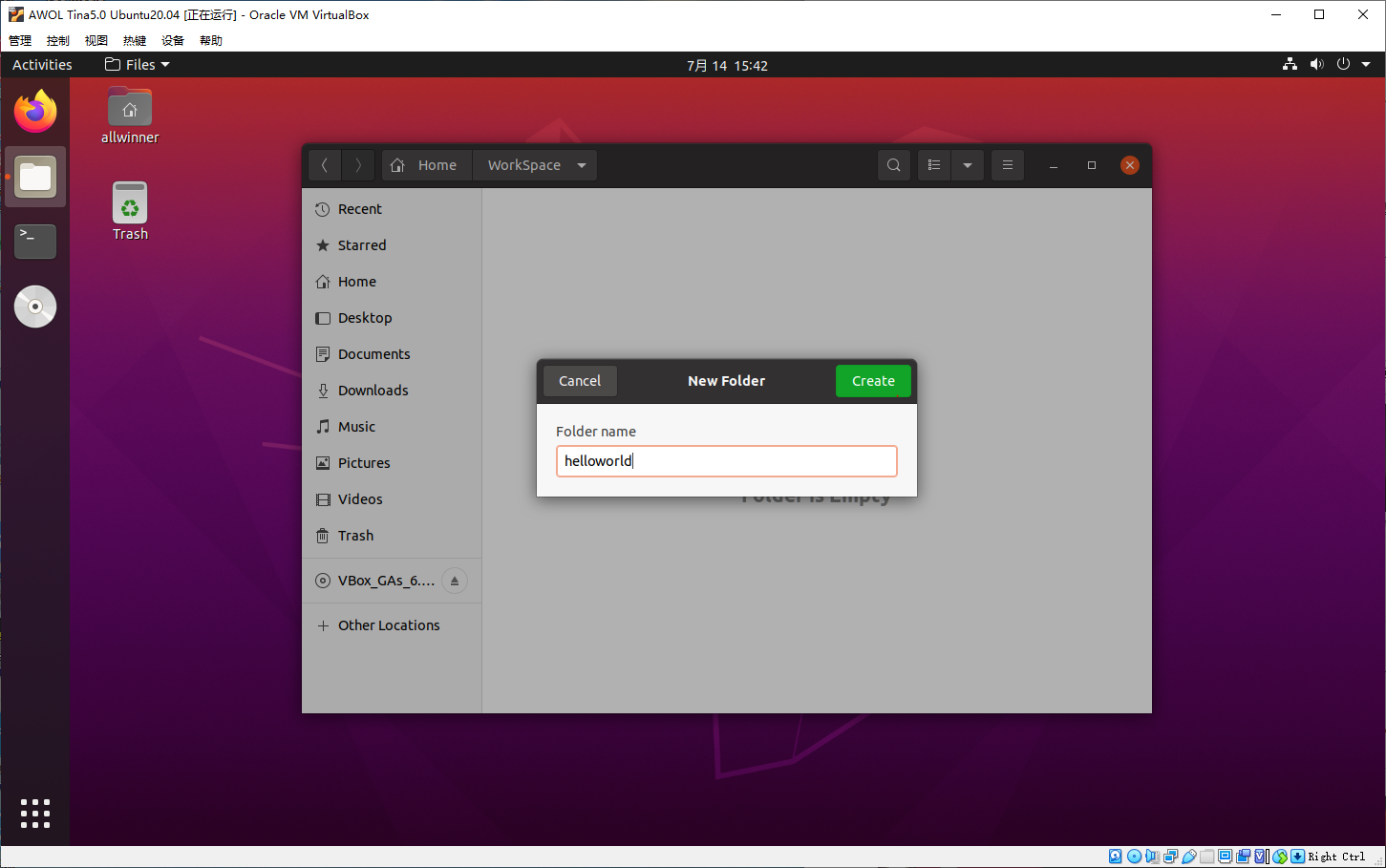
Task: Open Terminal from the dock
Action: pyautogui.click(x=35, y=242)
